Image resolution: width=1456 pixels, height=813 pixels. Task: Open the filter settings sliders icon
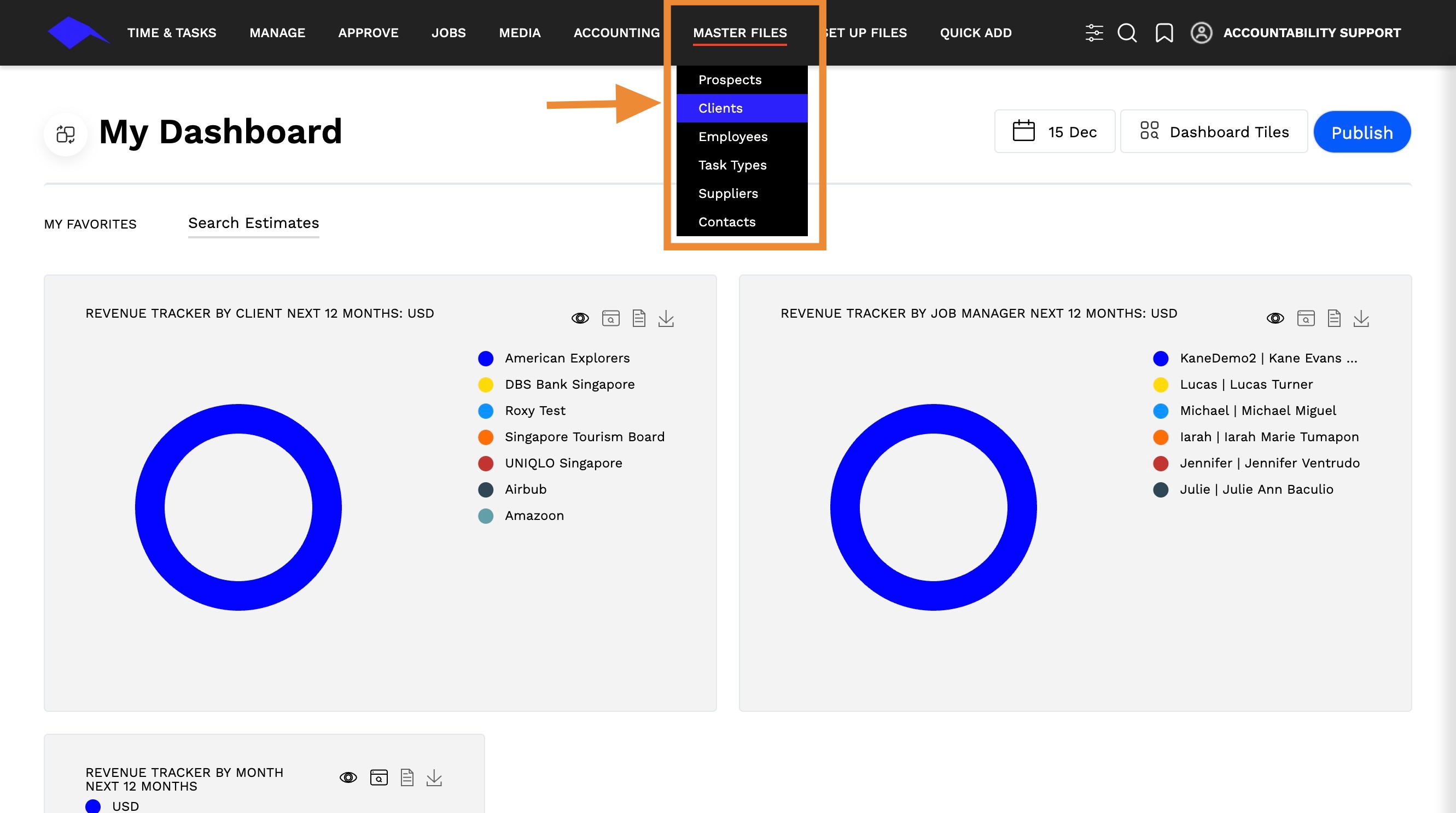(x=1094, y=33)
